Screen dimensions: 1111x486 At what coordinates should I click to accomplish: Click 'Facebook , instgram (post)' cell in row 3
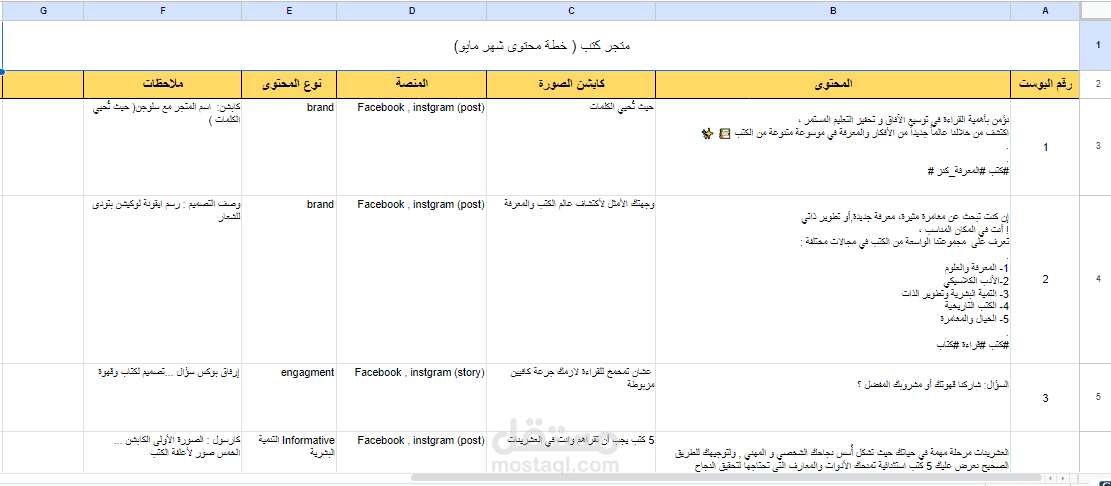coord(412,147)
